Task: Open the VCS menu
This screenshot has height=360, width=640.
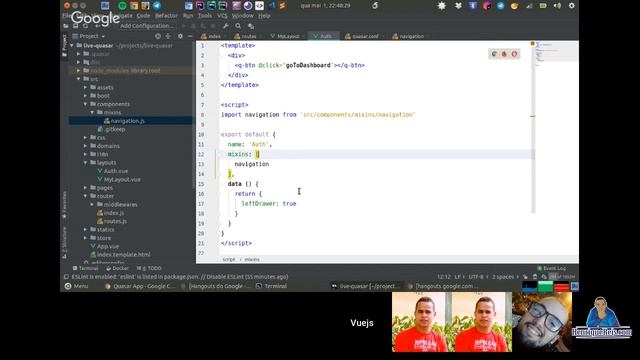Action: [222, 16]
